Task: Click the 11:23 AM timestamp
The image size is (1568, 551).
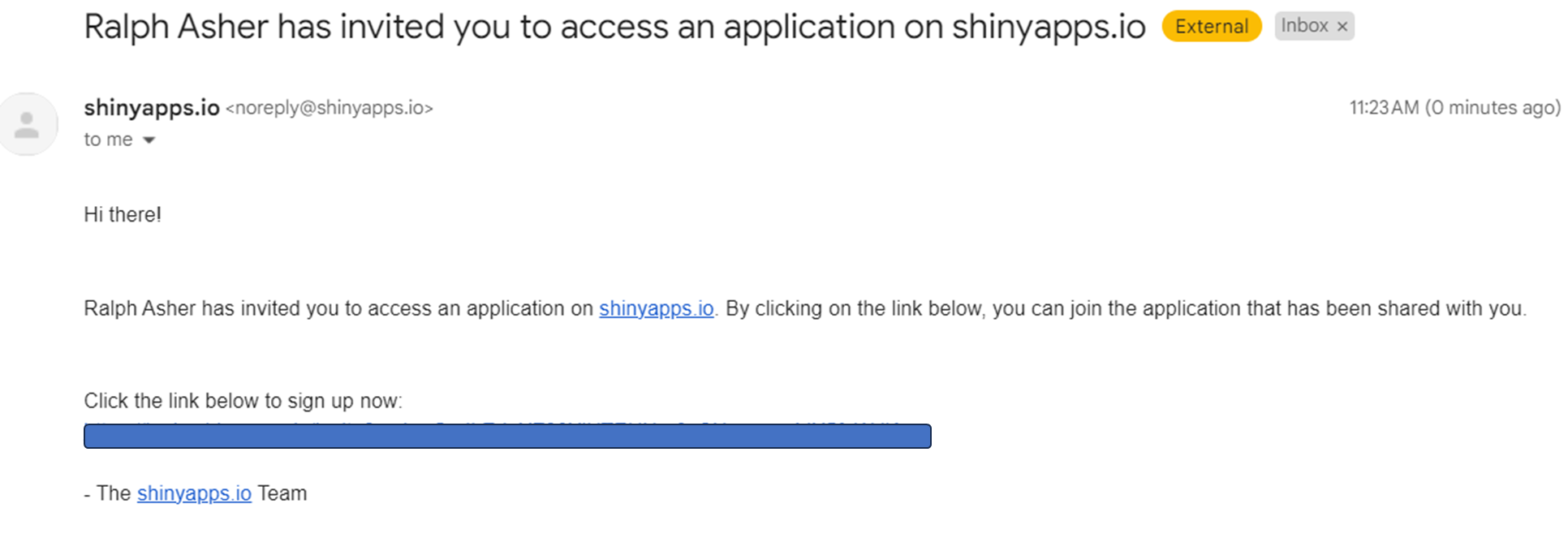Action: point(1384,108)
